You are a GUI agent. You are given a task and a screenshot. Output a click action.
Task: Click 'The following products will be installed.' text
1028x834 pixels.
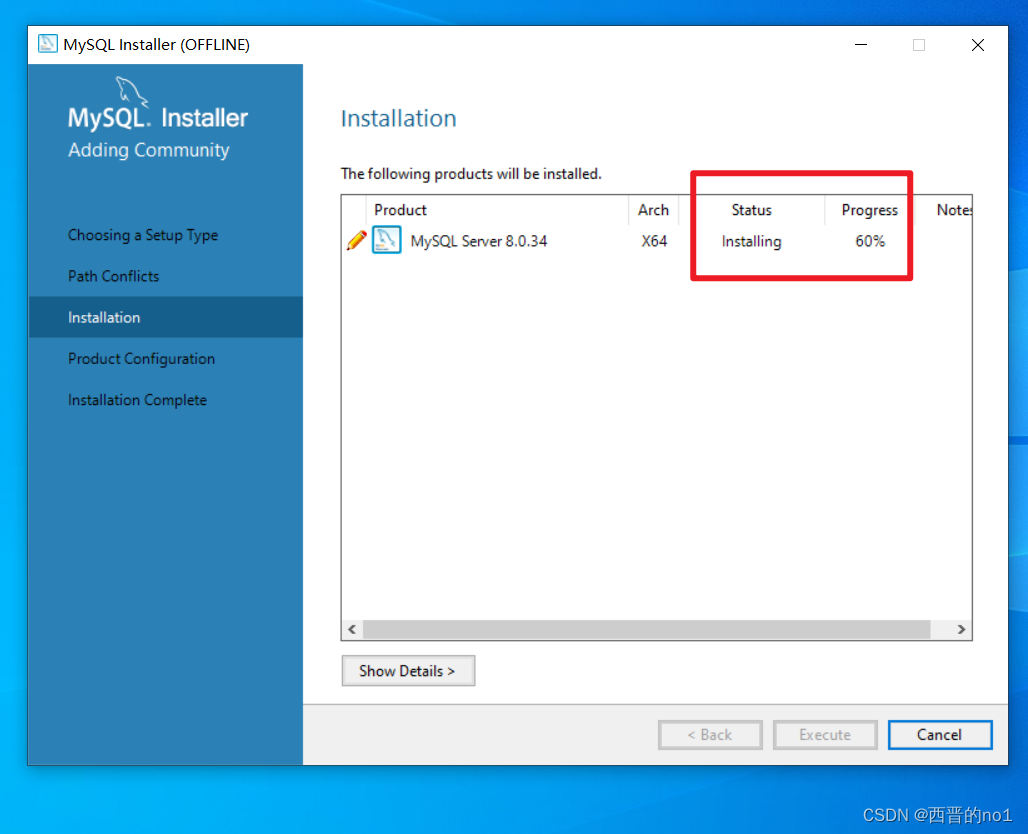471,174
